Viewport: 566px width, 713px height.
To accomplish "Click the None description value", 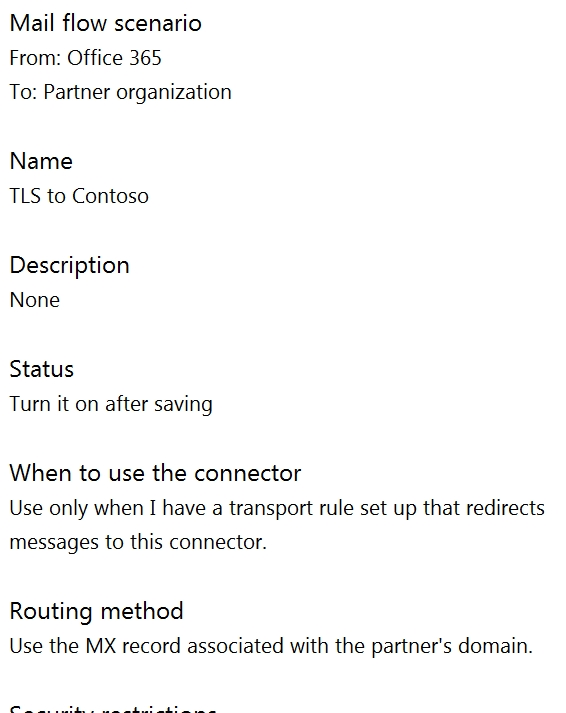I will [35, 301].
